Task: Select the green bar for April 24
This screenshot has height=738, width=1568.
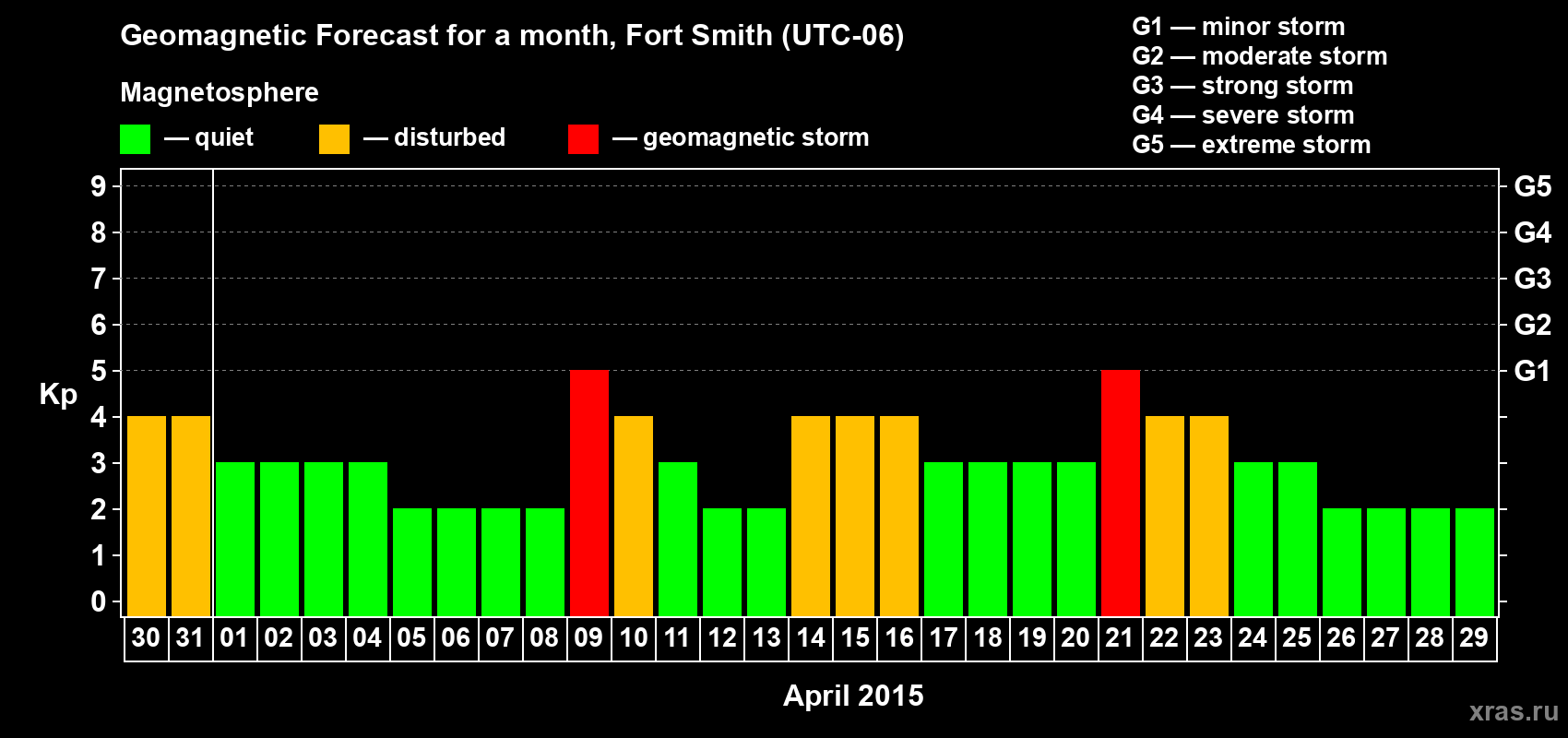Action: click(x=1253, y=540)
